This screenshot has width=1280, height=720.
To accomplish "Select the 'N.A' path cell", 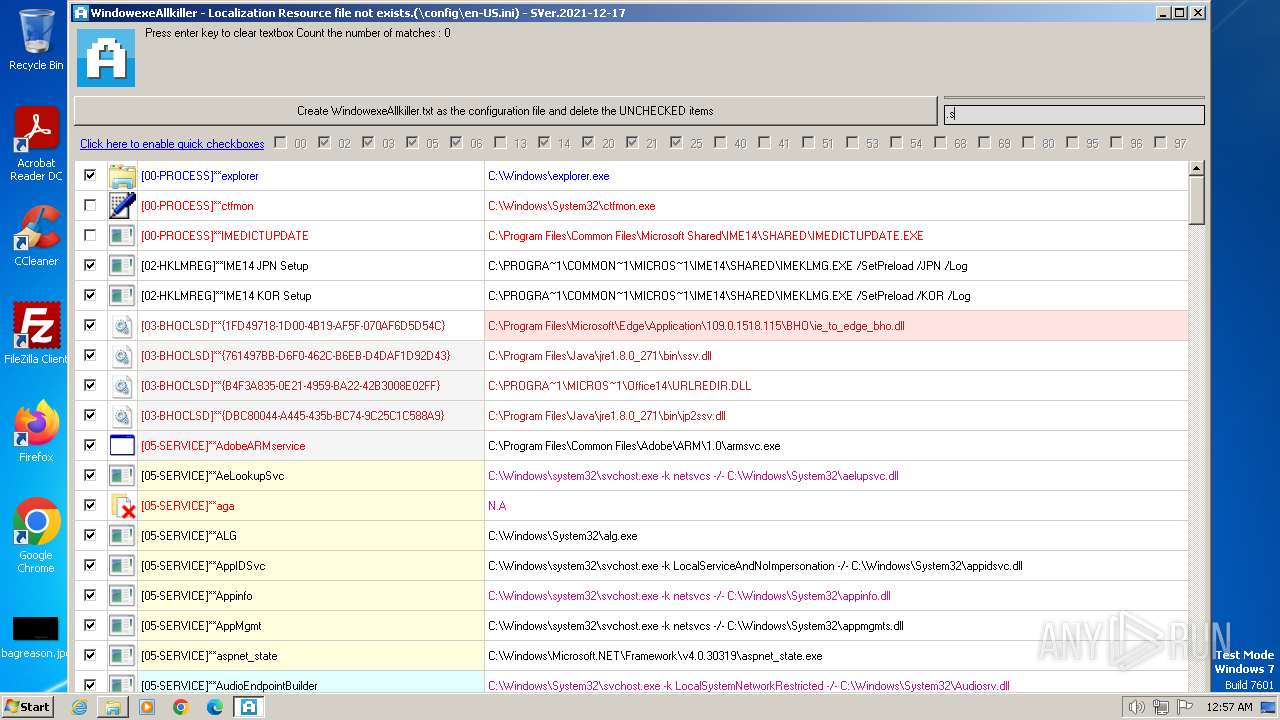I will pyautogui.click(x=836, y=506).
